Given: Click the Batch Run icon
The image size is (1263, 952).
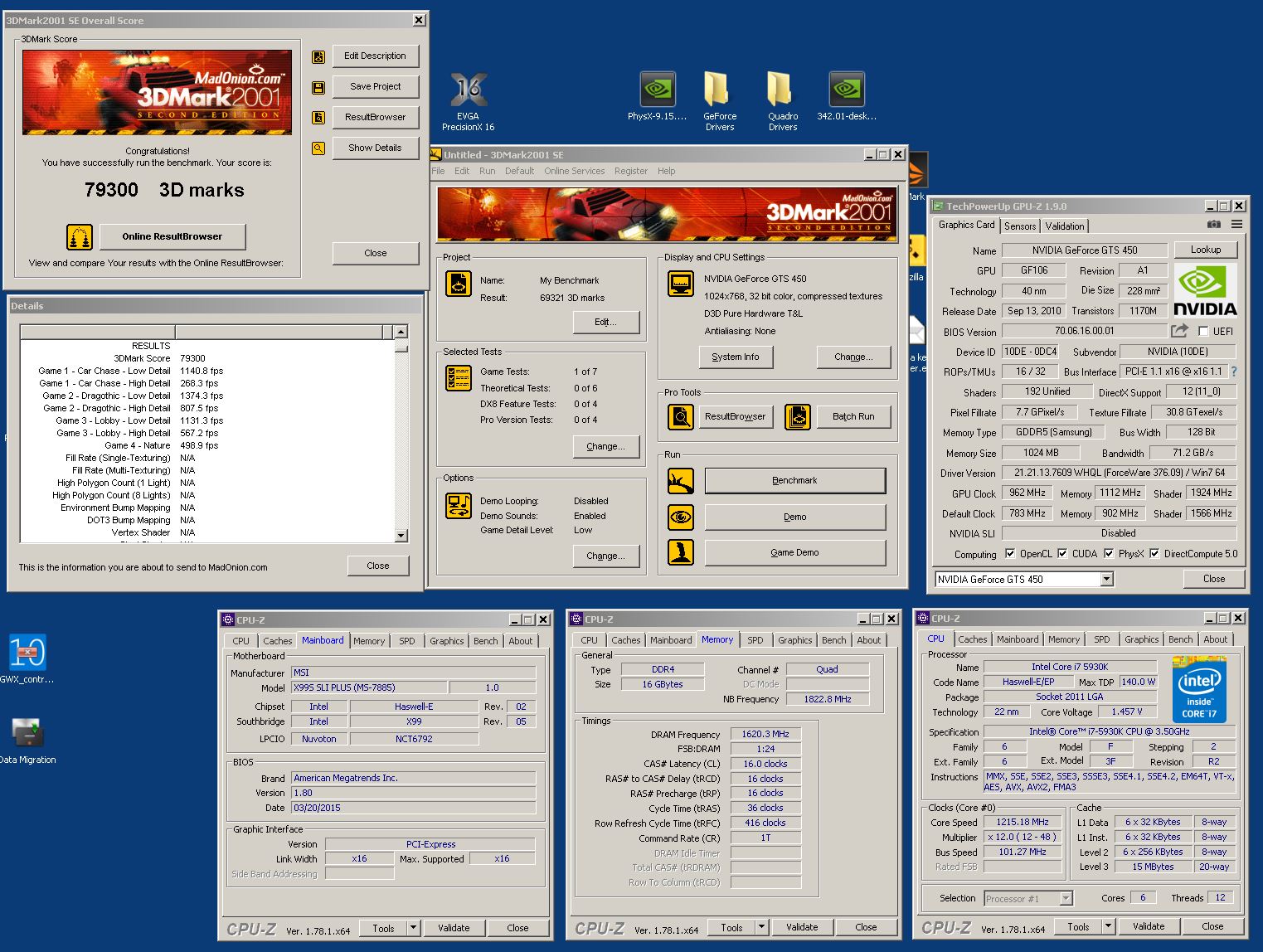Looking at the screenshot, I should [798, 416].
